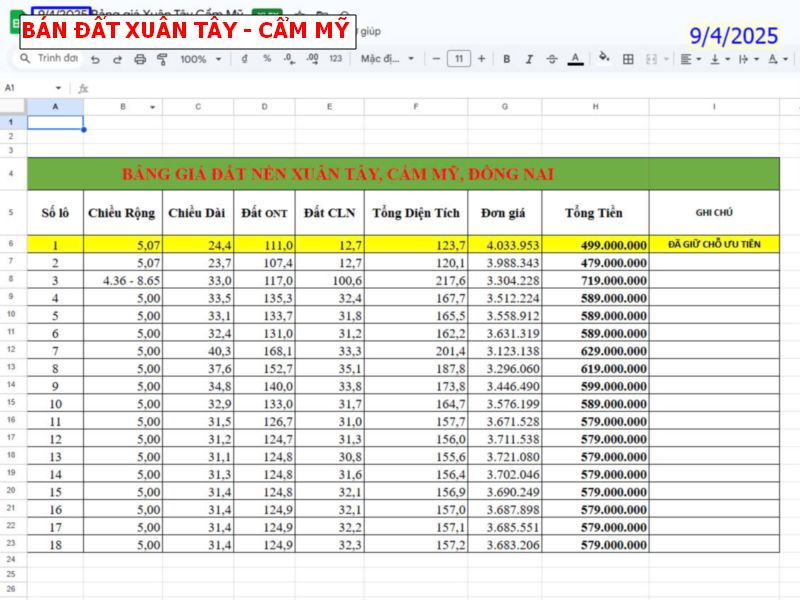Toggle italic formatting

click(529, 59)
